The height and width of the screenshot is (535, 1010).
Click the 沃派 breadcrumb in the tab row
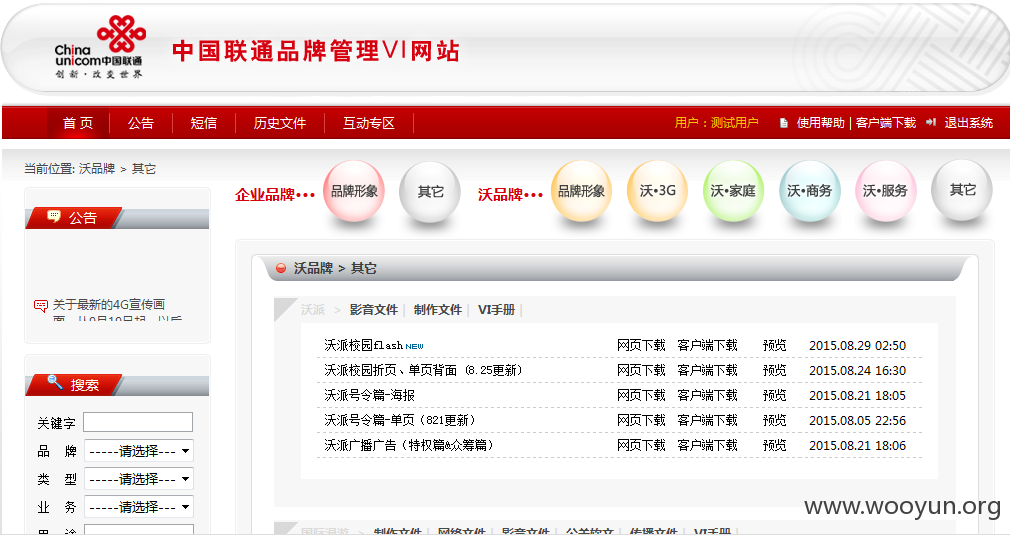pyautogui.click(x=313, y=310)
